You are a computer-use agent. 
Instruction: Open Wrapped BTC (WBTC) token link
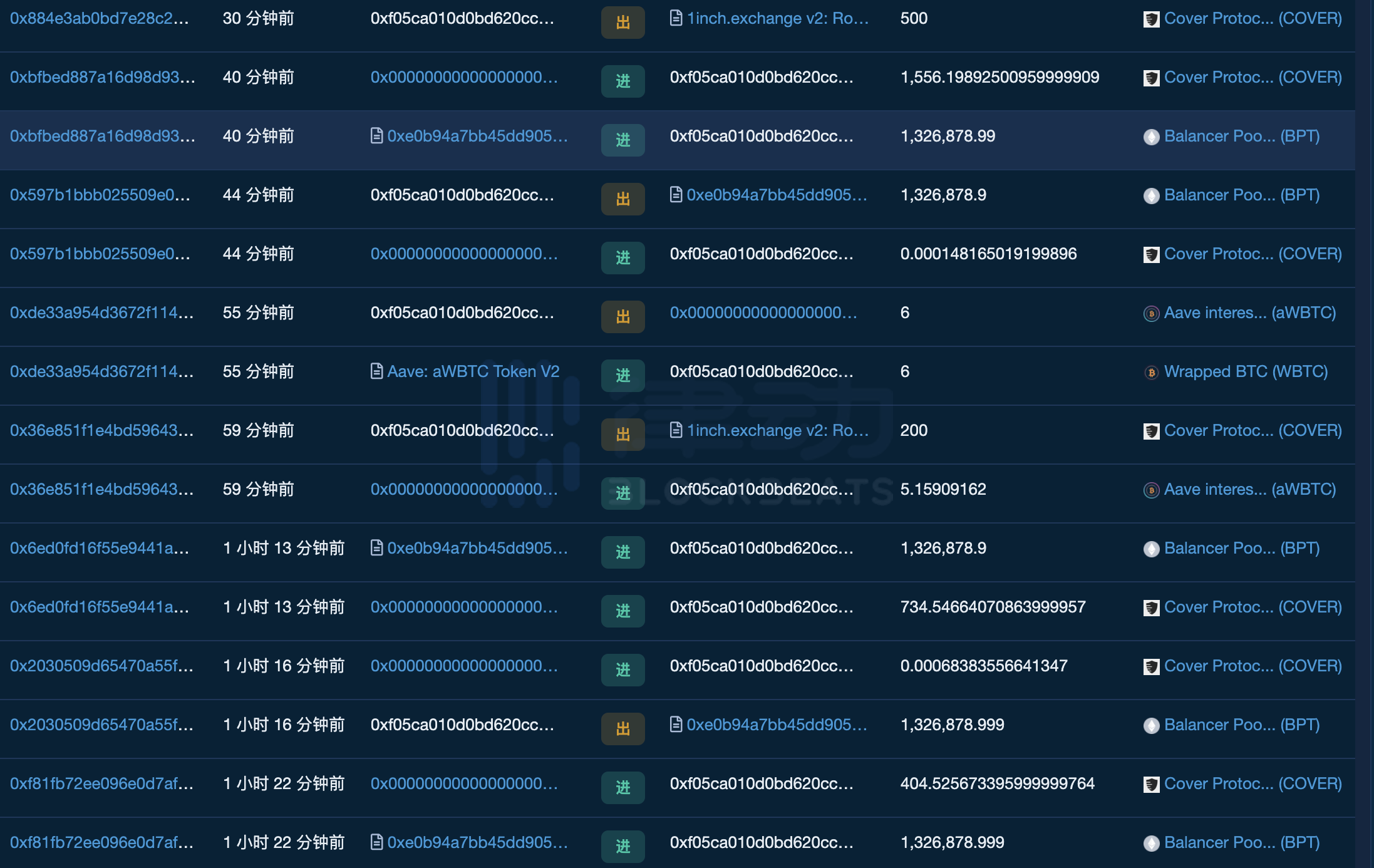click(x=1246, y=371)
